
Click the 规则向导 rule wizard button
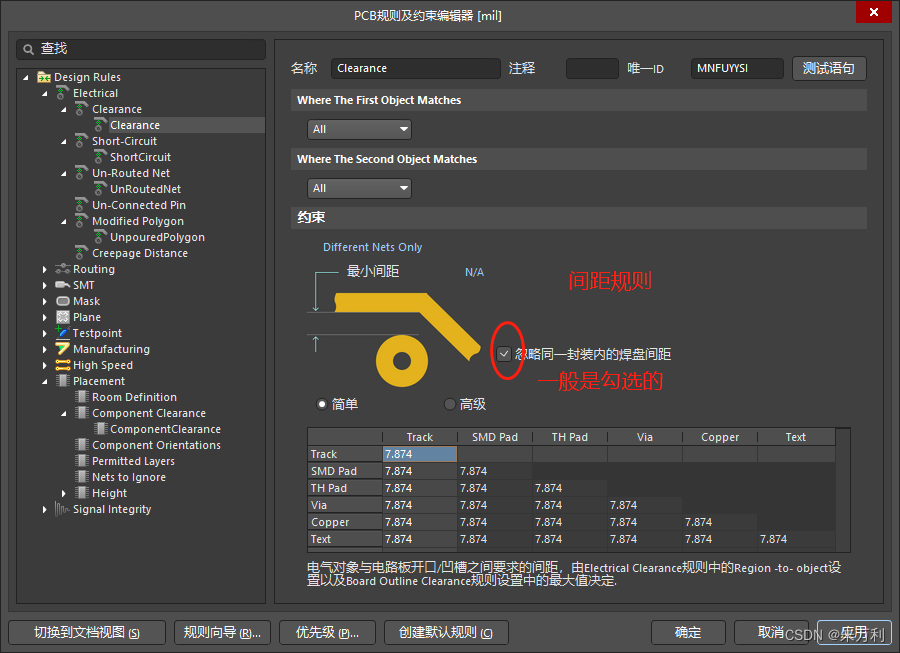click(x=222, y=632)
